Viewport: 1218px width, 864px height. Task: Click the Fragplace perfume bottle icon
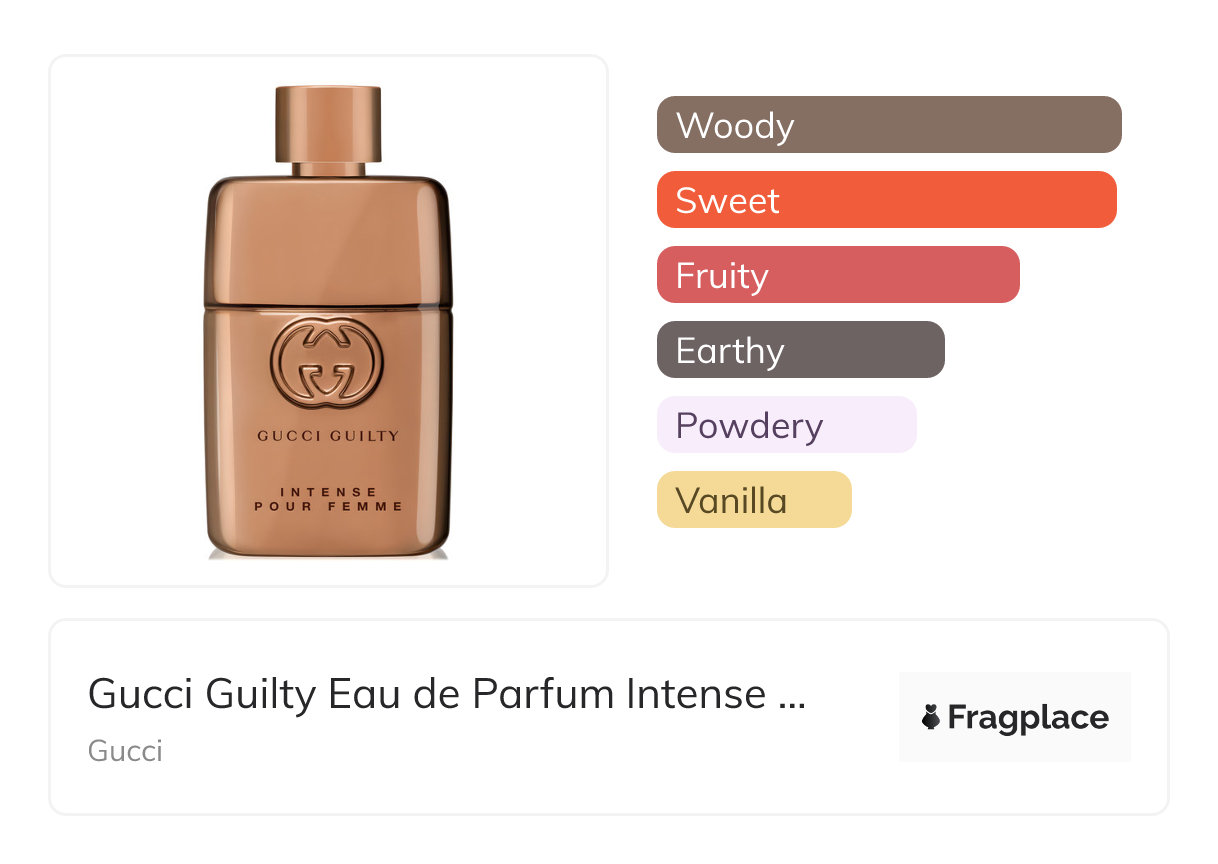click(931, 717)
